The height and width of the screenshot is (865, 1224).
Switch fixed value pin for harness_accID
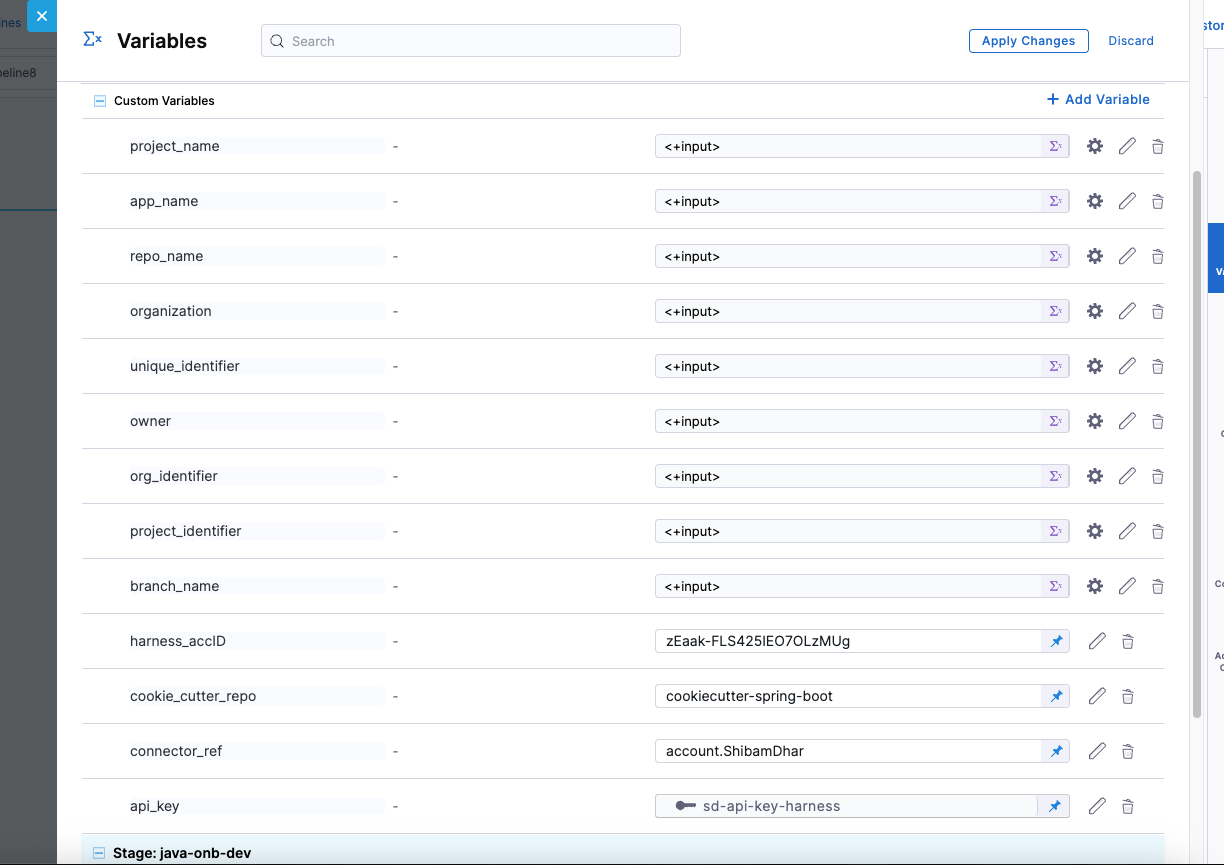pos(1056,641)
